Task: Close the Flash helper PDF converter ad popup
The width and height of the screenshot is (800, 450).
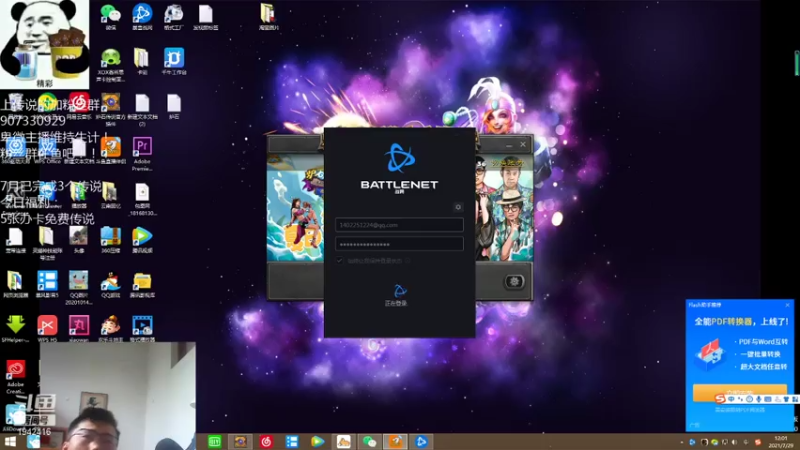Action: click(x=787, y=305)
